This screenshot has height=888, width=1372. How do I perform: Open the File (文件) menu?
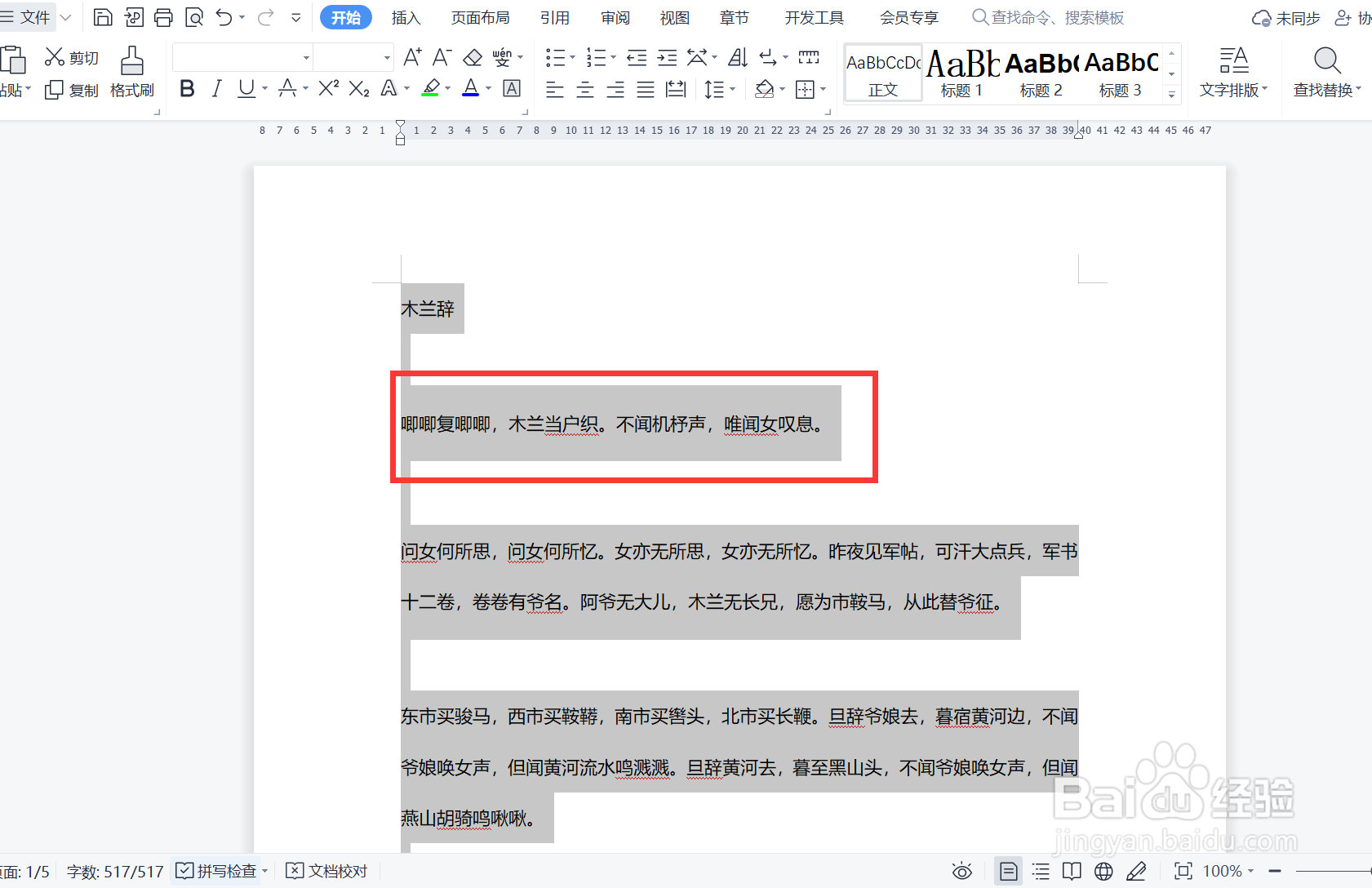[28, 17]
